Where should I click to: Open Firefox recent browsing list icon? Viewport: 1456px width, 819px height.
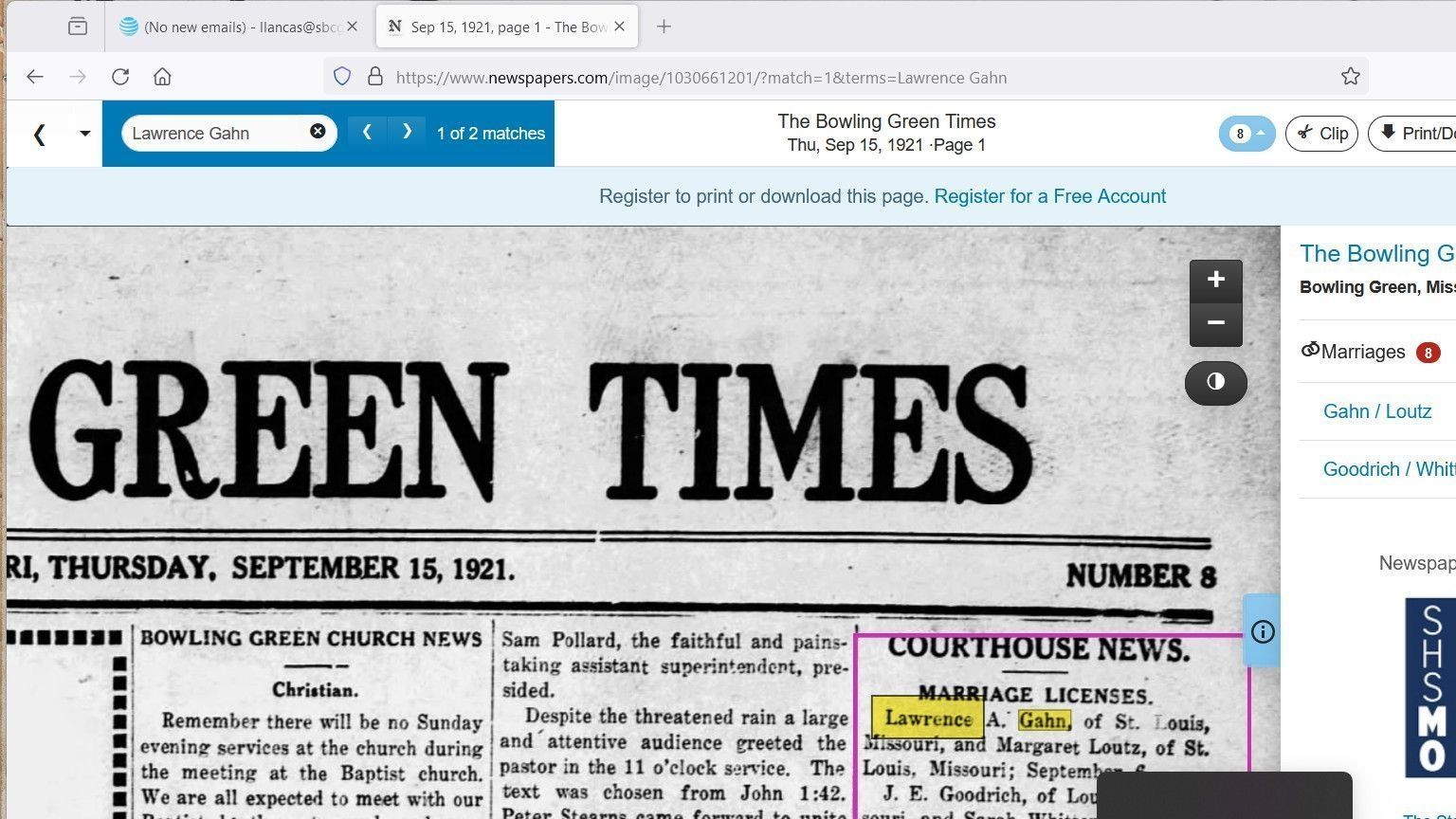click(x=78, y=27)
